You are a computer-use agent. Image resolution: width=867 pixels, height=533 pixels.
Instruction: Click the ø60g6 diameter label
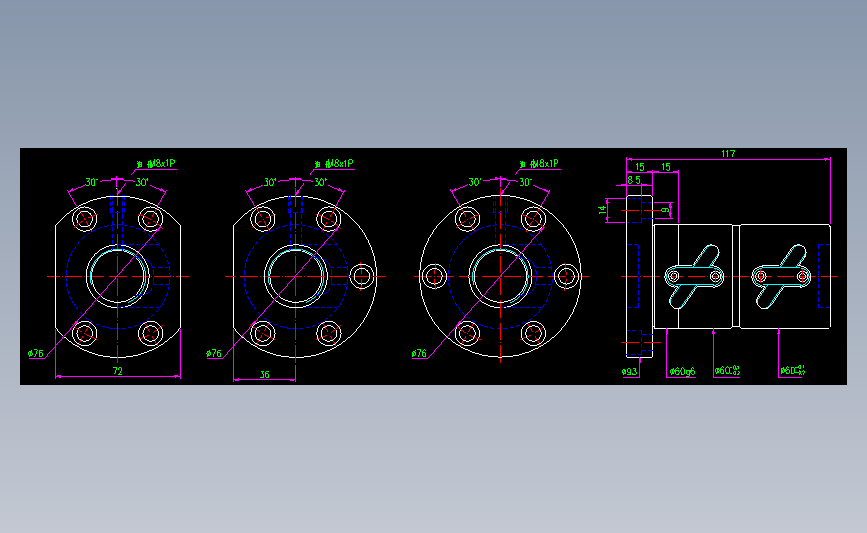pos(682,372)
